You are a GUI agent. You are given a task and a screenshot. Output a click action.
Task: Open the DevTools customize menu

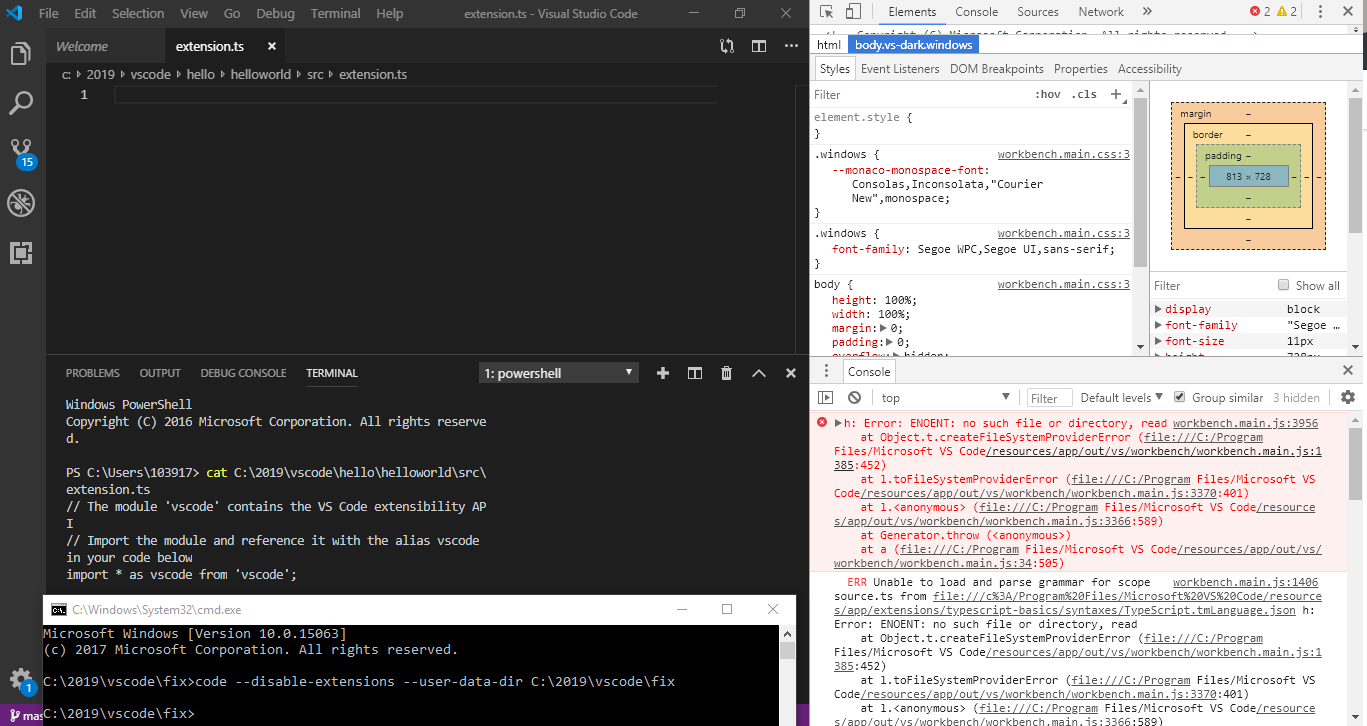pyautogui.click(x=1320, y=12)
